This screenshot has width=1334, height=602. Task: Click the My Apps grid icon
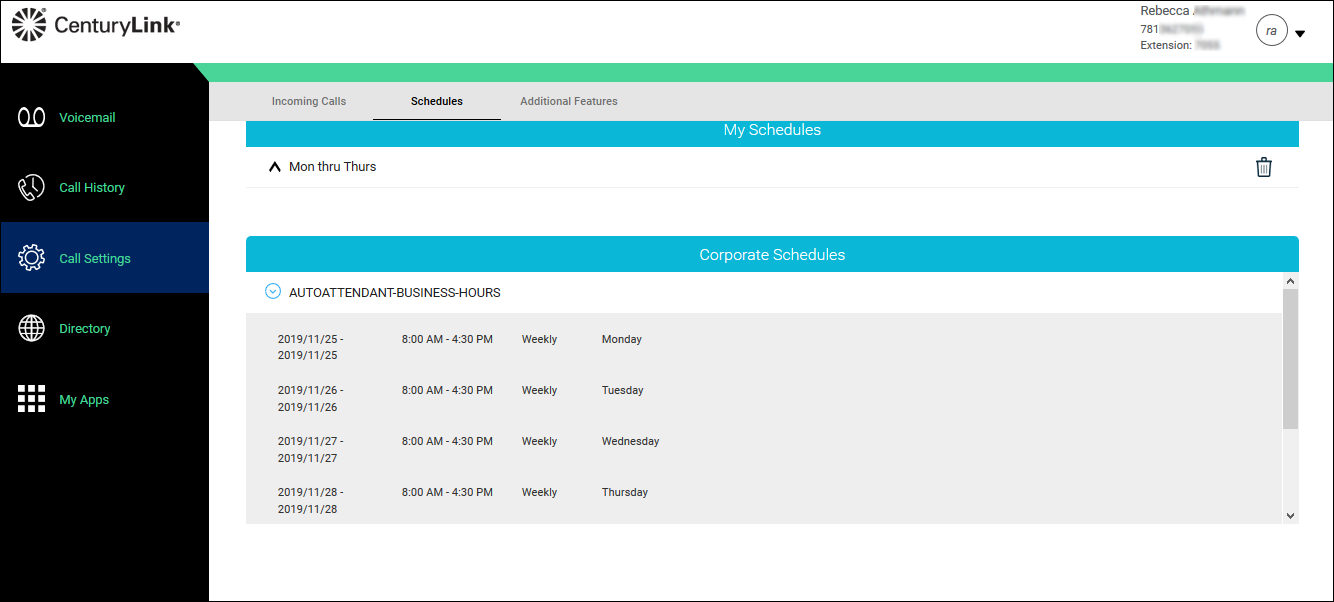[32, 399]
